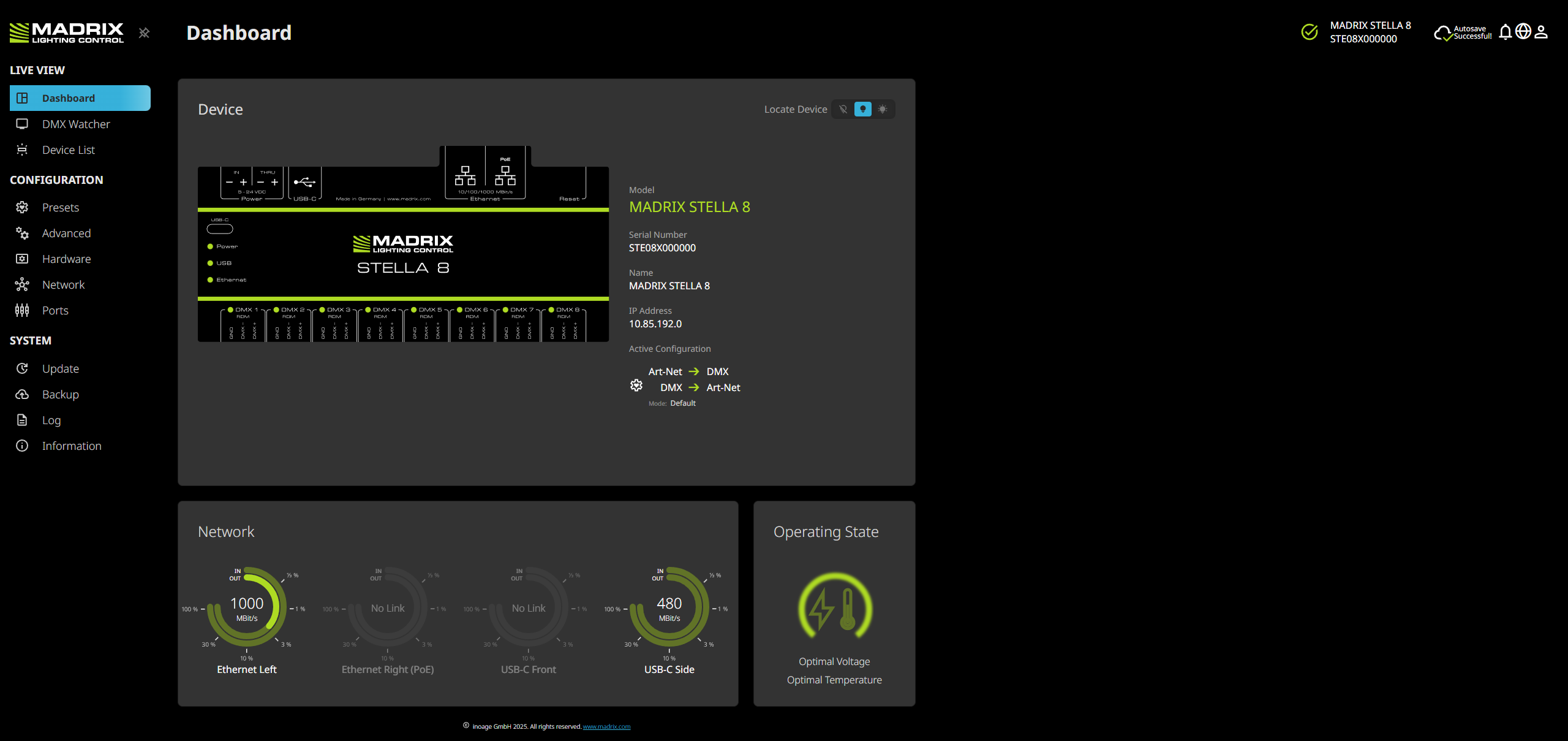1568x741 pixels.
Task: Click DMX 1 port on device image
Action: tap(243, 325)
